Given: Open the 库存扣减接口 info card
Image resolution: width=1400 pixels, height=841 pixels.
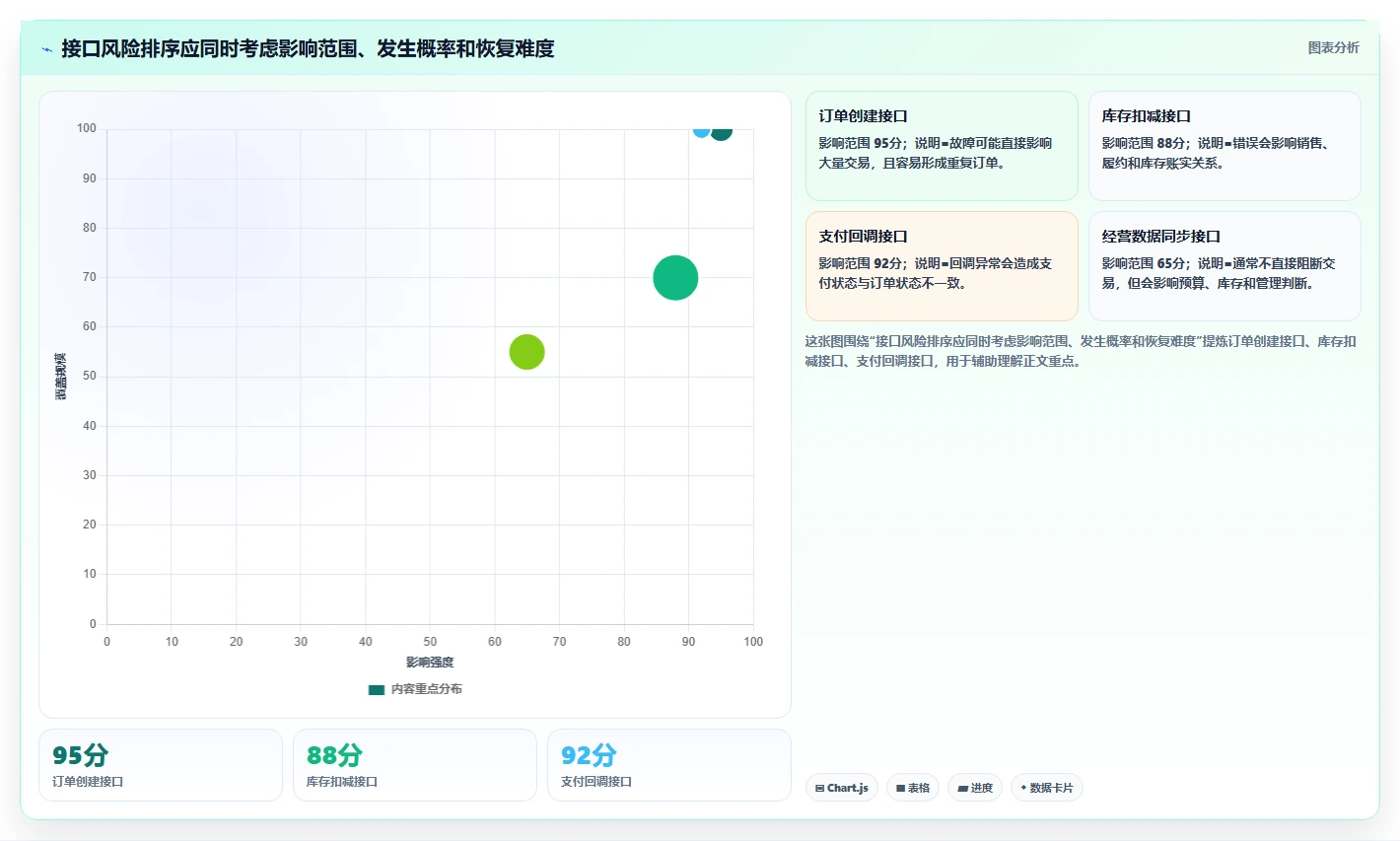Looking at the screenshot, I should click(x=1225, y=146).
